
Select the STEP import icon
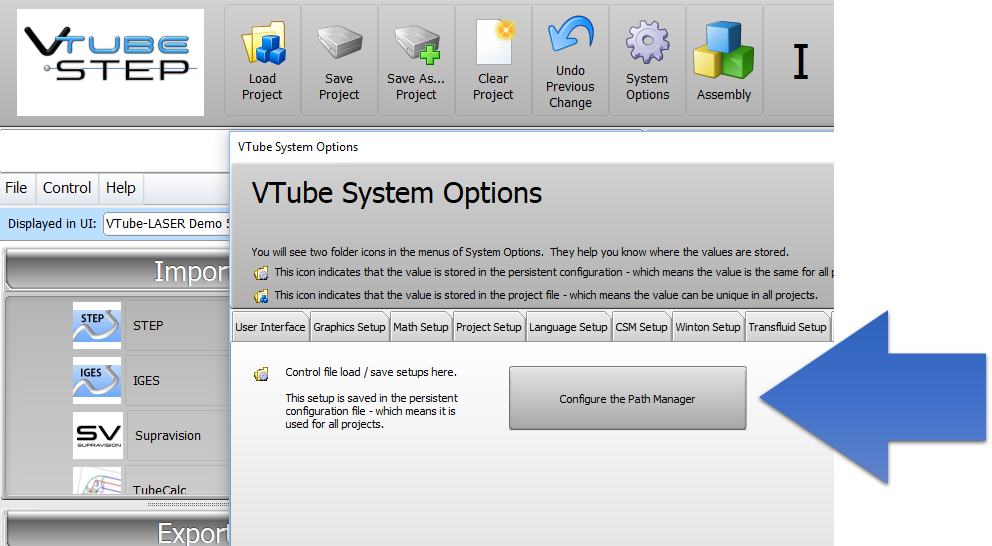pos(97,325)
